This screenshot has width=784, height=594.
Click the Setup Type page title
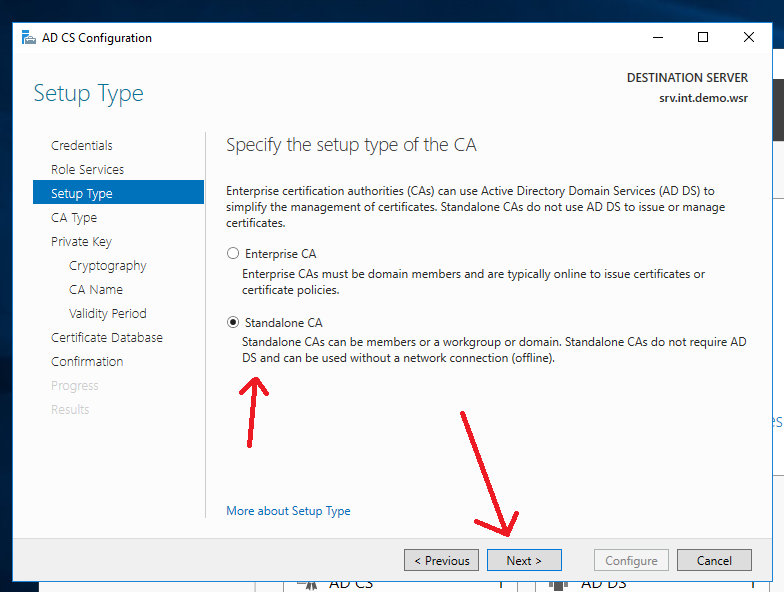(x=88, y=94)
